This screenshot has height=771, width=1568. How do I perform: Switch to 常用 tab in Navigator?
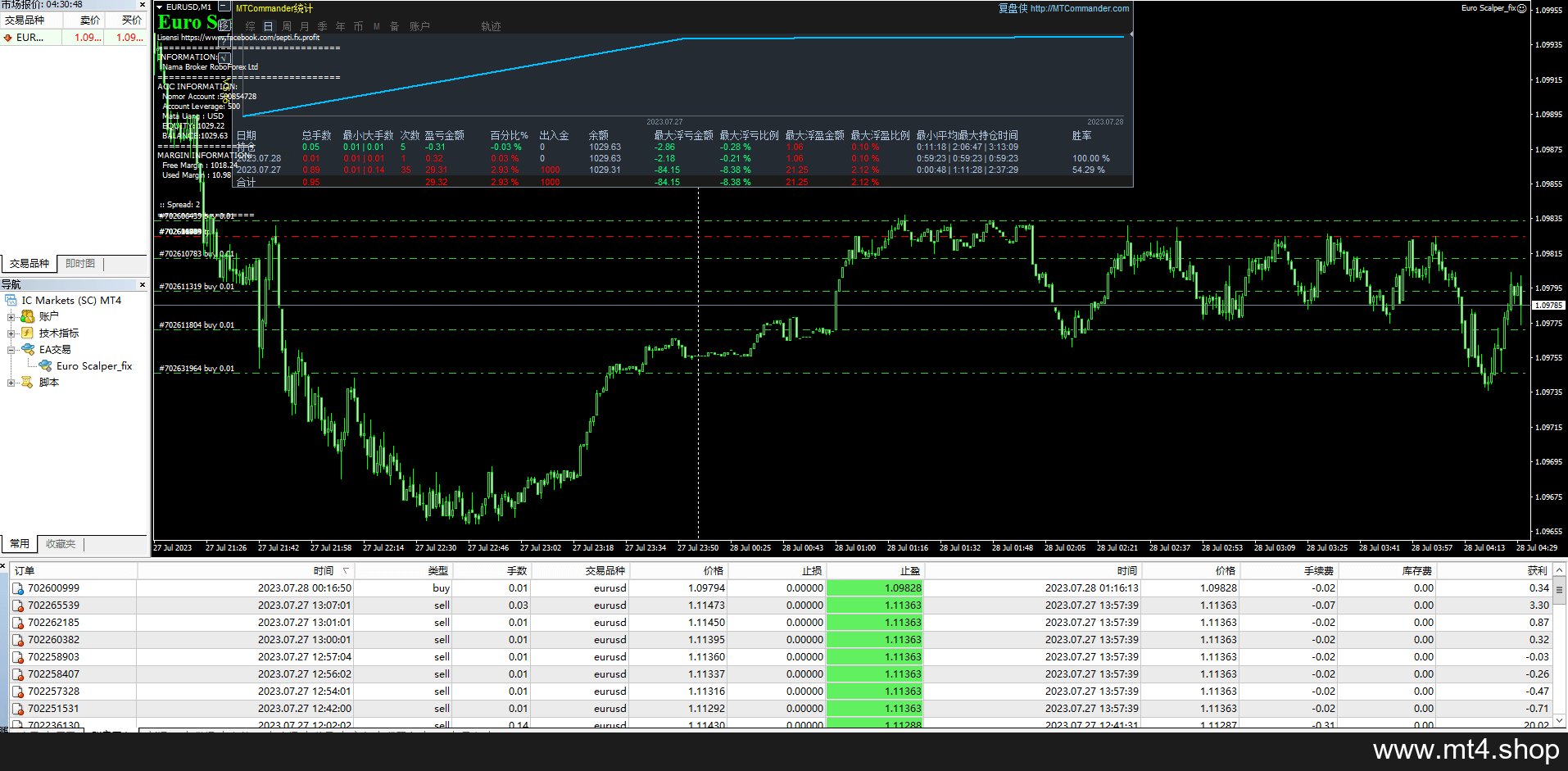coord(20,544)
